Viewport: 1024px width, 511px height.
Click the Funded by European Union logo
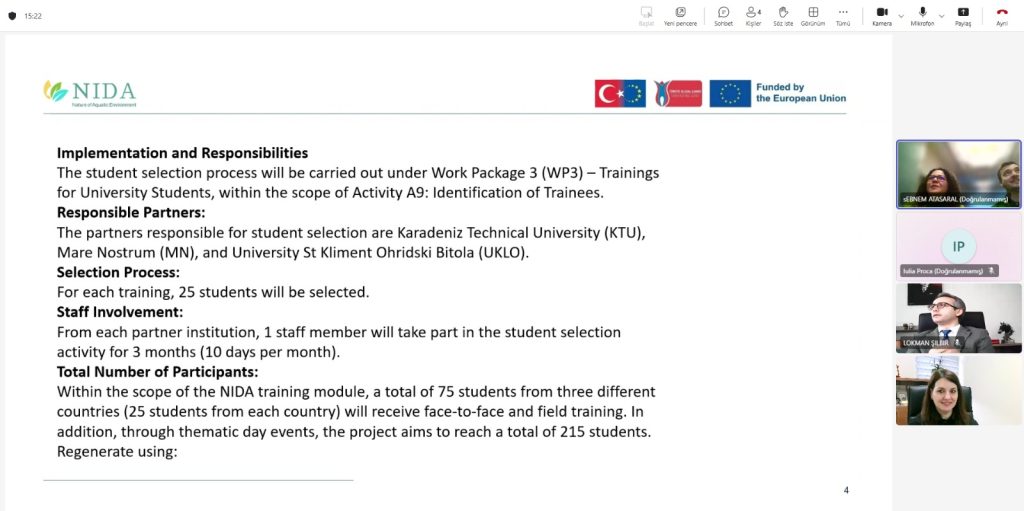point(778,93)
